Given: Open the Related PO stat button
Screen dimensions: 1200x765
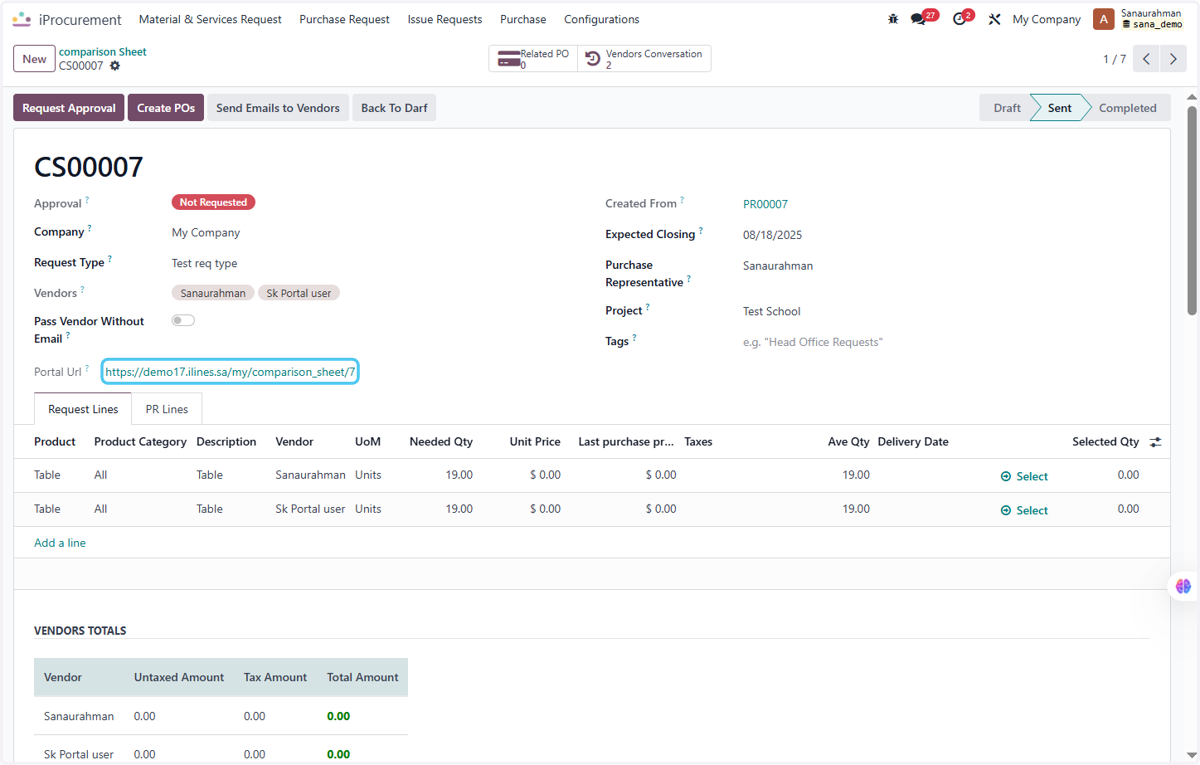Looking at the screenshot, I should pyautogui.click(x=533, y=59).
